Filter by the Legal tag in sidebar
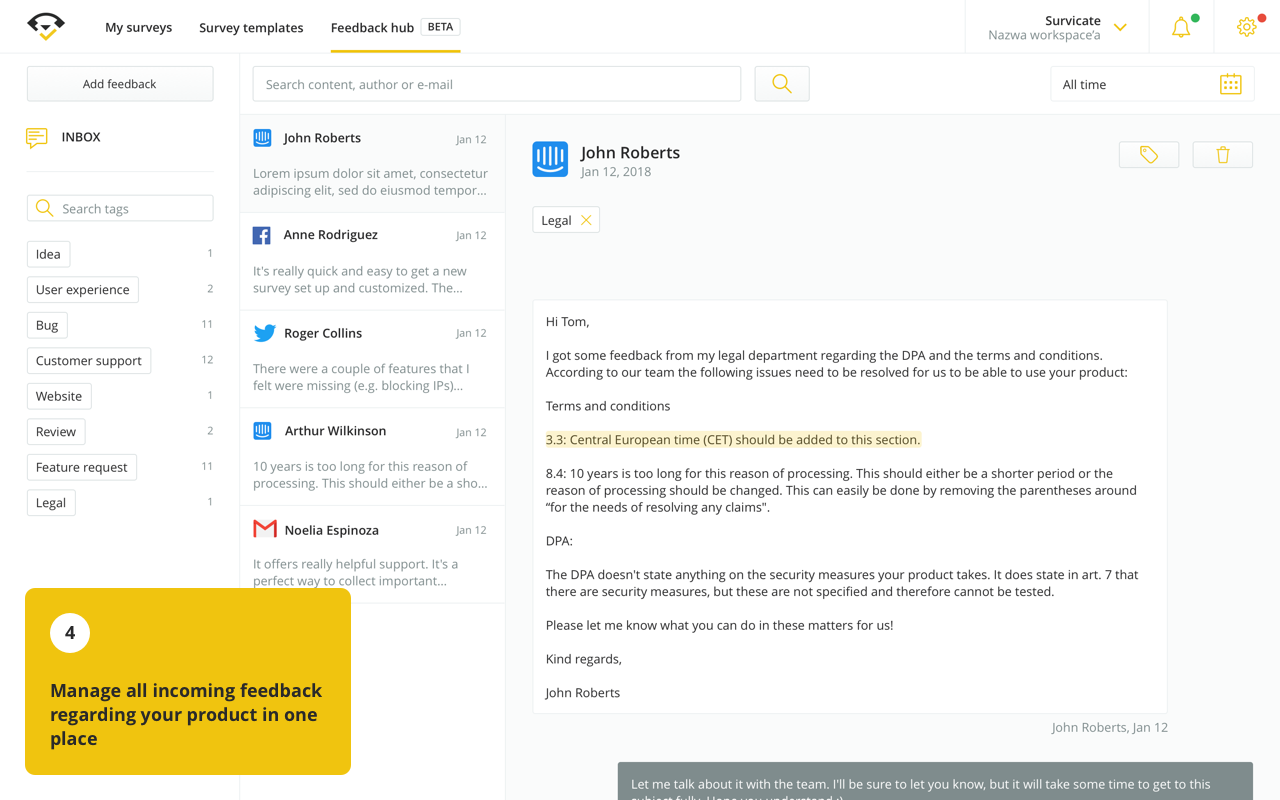 click(x=51, y=502)
